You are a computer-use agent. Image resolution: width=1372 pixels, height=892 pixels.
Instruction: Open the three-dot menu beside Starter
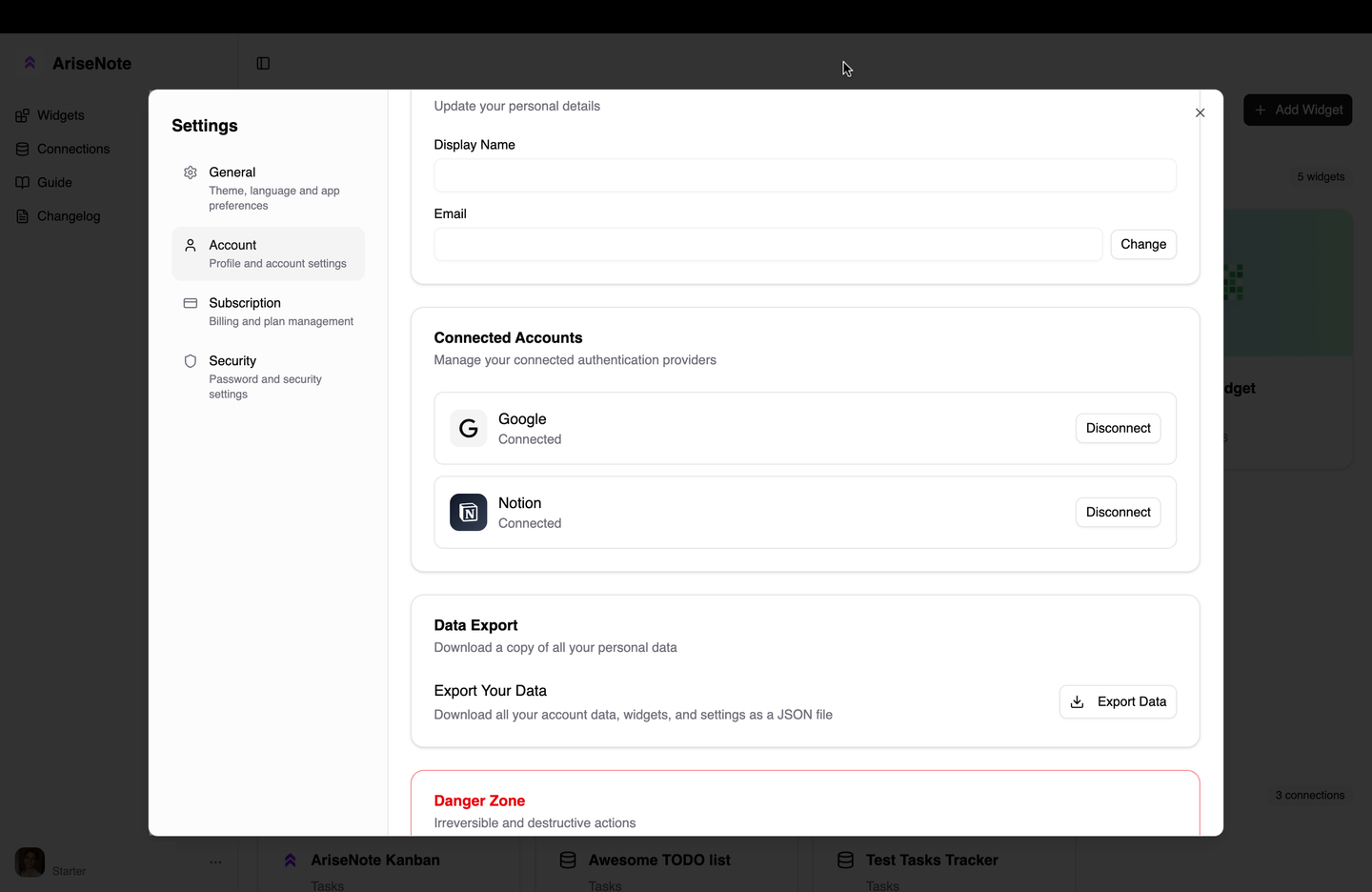pyautogui.click(x=215, y=862)
